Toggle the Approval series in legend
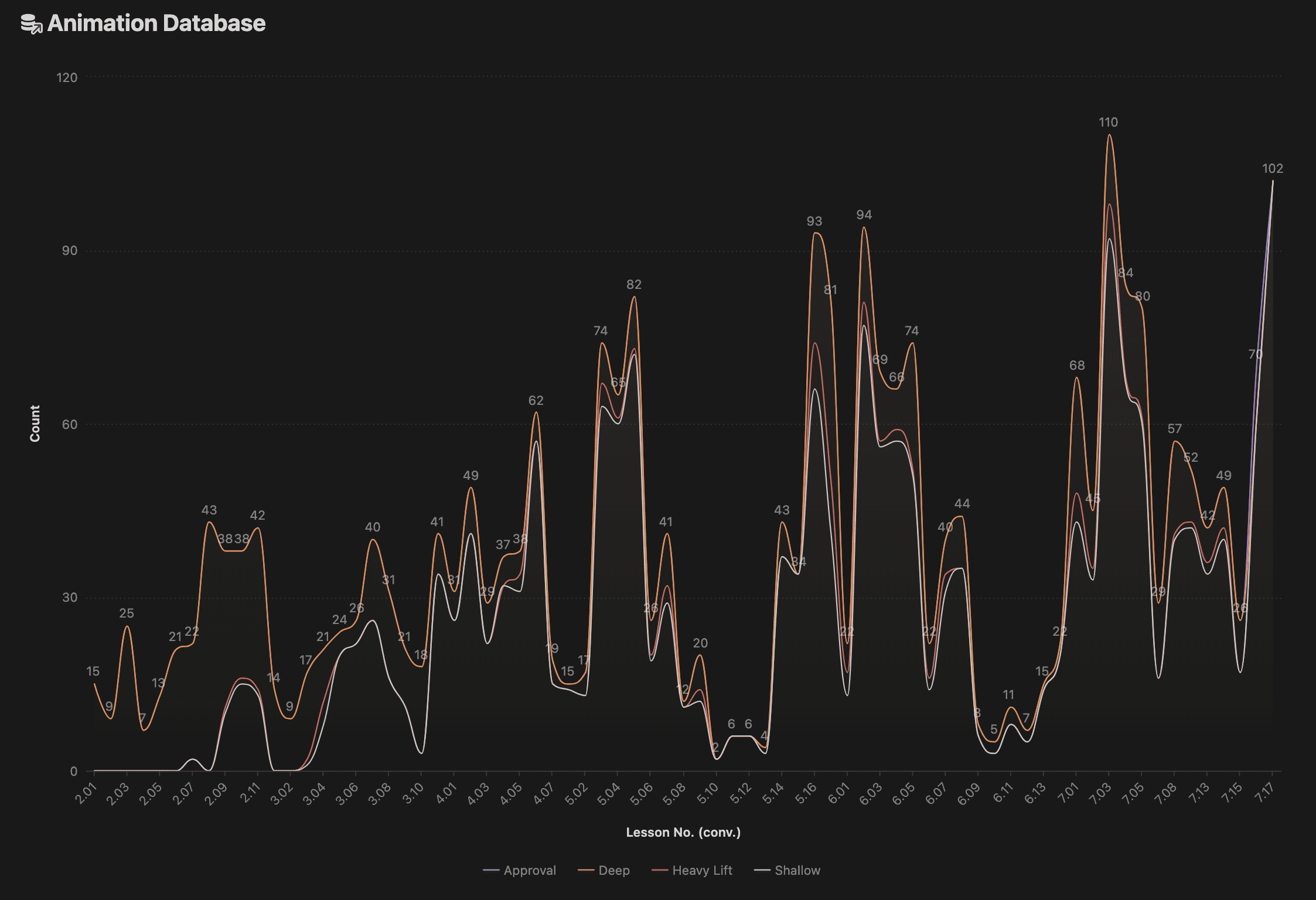The height and width of the screenshot is (900, 1316). click(x=530, y=871)
